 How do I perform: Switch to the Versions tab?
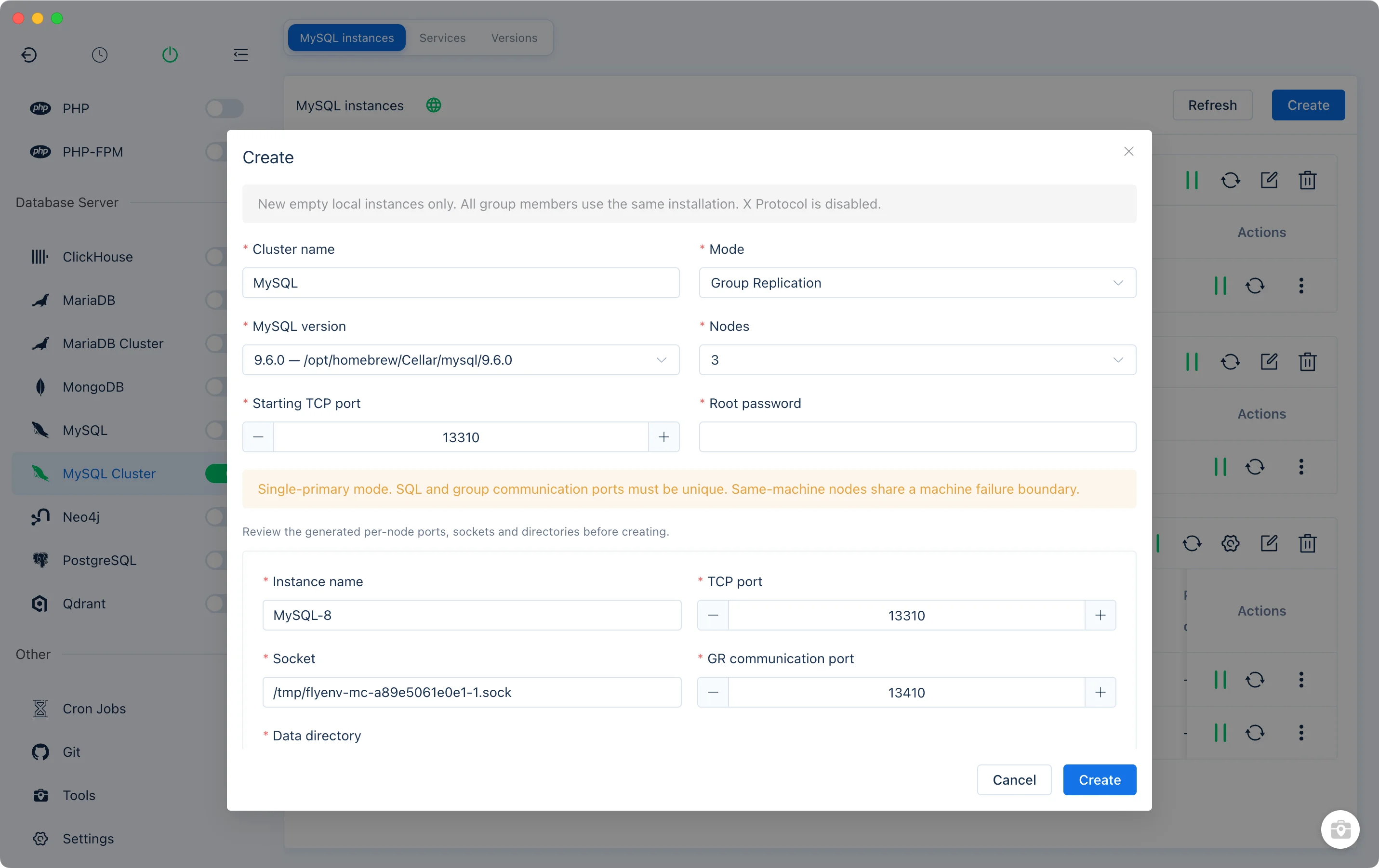pyautogui.click(x=514, y=38)
